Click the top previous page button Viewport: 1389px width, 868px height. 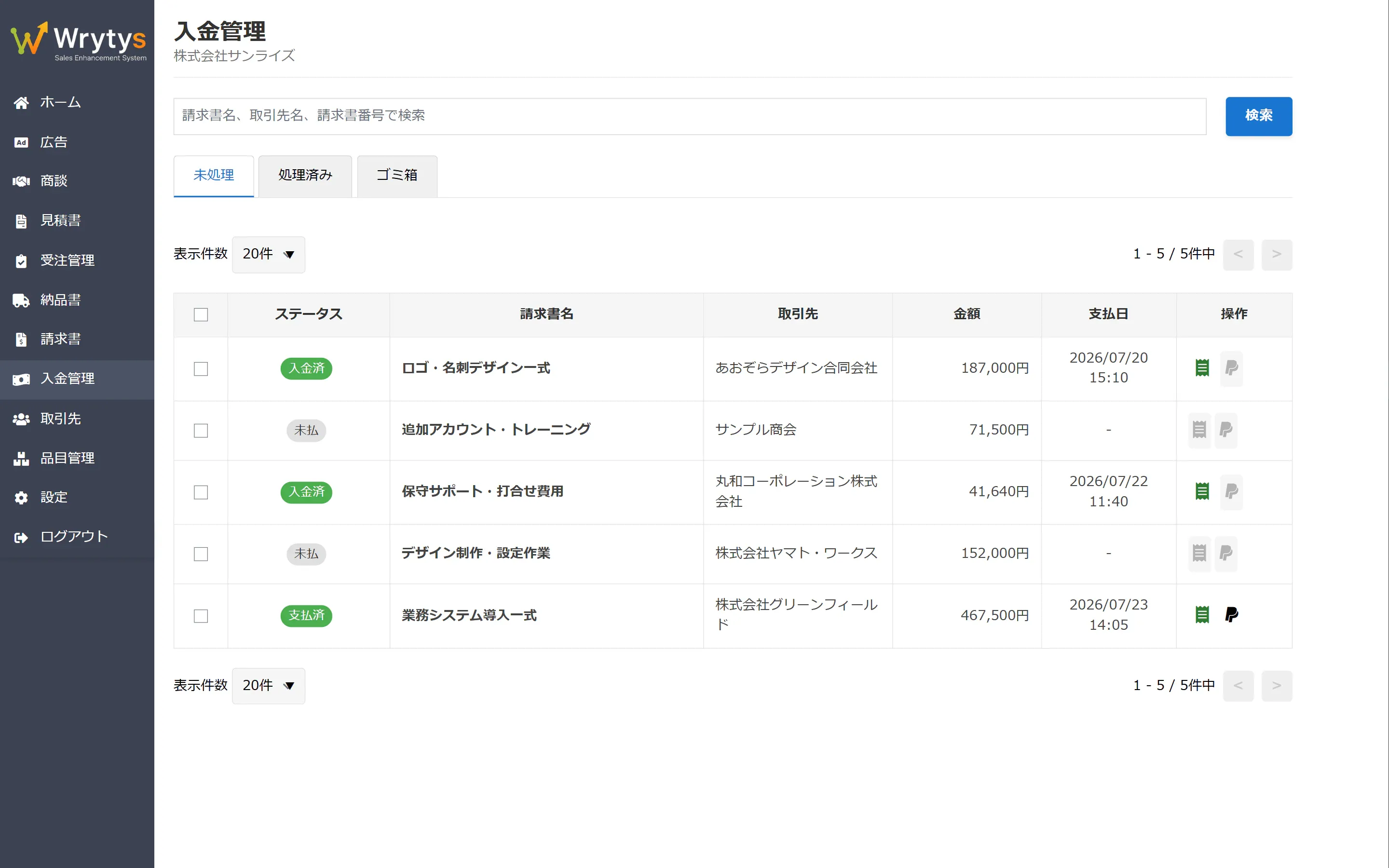point(1238,254)
